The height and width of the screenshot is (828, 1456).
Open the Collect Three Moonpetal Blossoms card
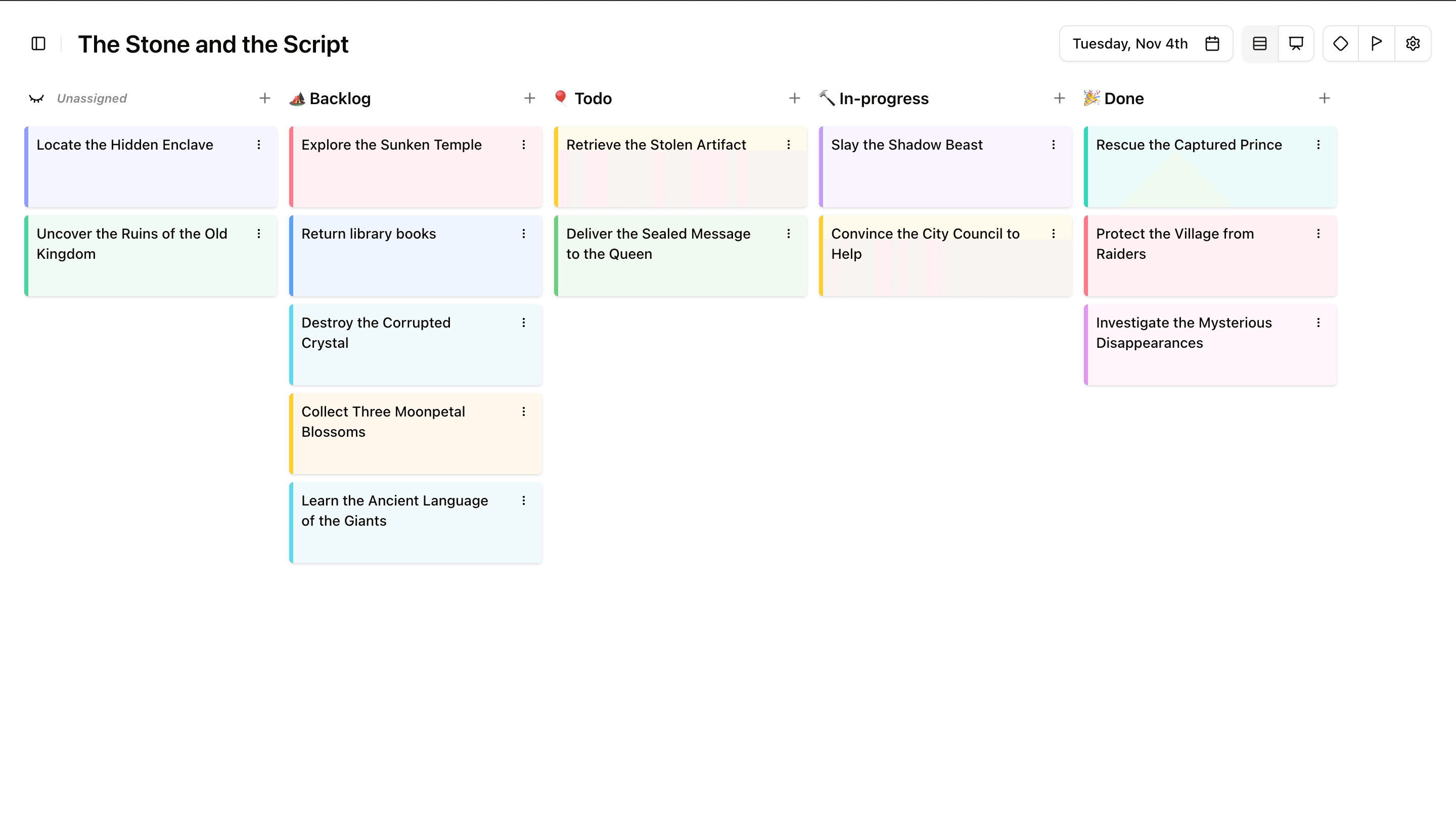coord(383,422)
